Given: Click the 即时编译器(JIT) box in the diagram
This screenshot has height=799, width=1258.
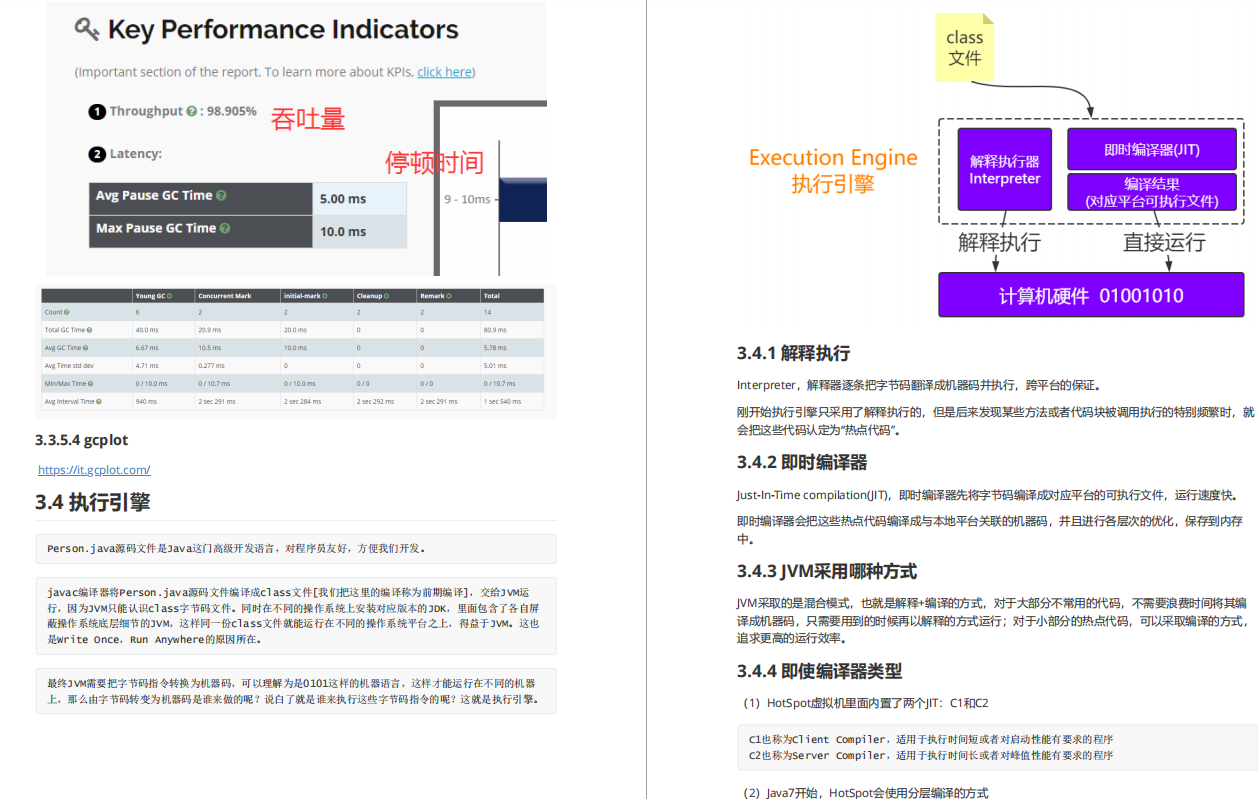Looking at the screenshot, I should 1152,149.
